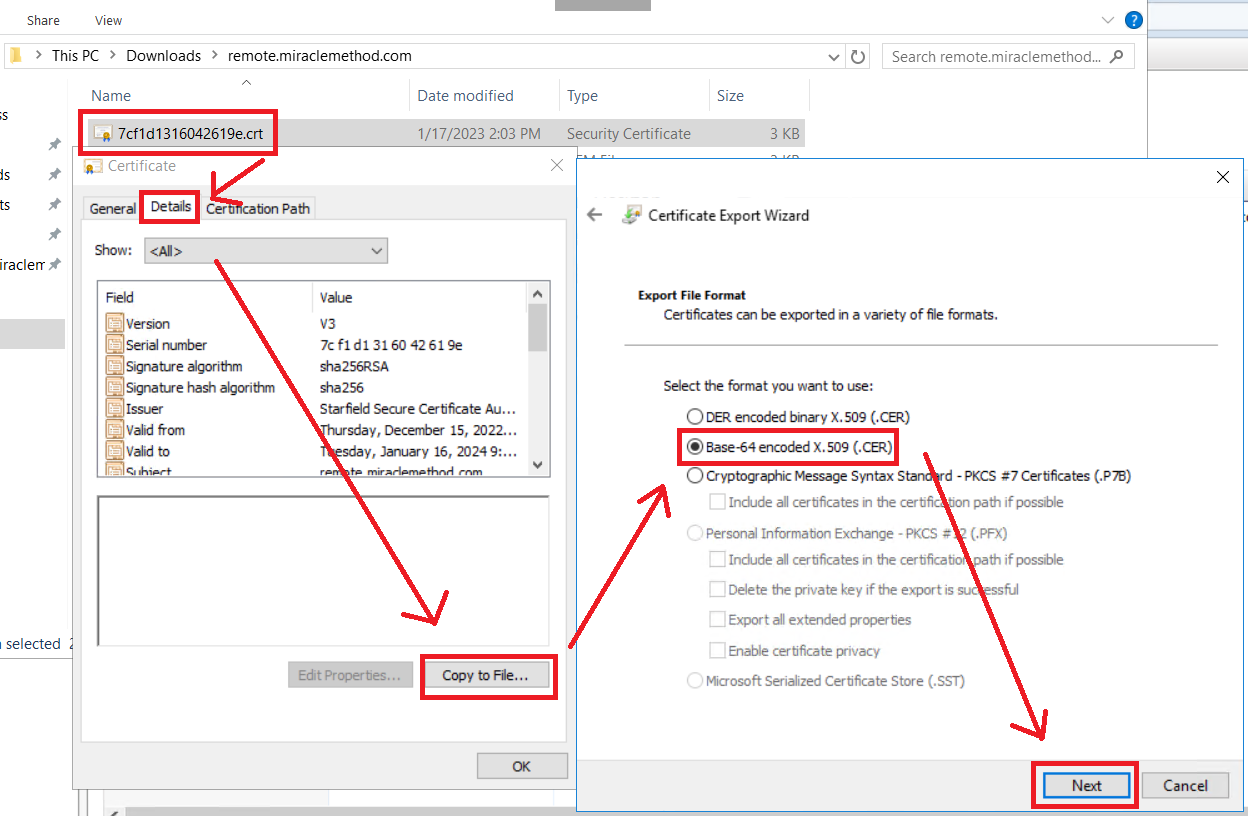Expand the ribbon using the chevron
Screen dimensions: 1248x816
coord(1107,20)
